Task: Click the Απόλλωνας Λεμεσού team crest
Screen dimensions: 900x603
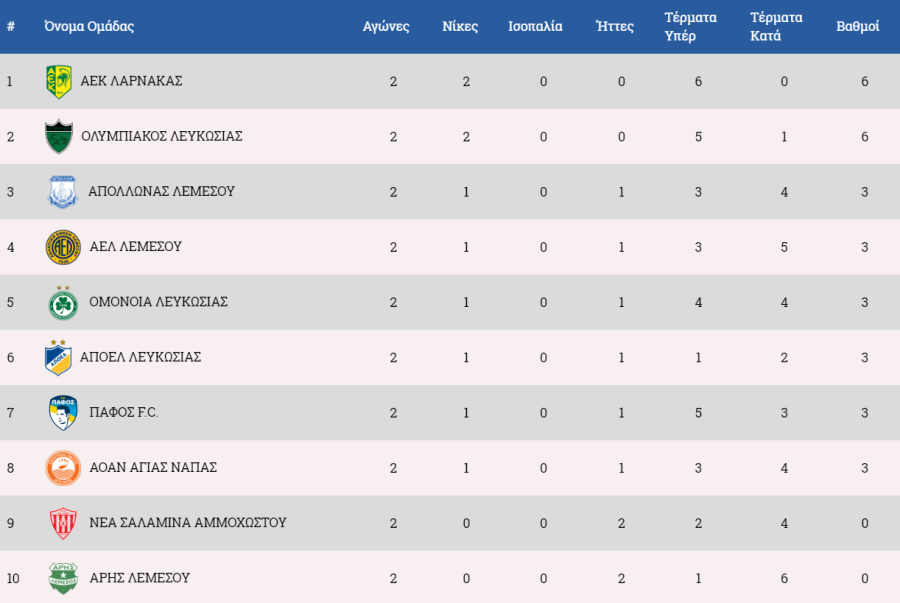Action: click(62, 192)
